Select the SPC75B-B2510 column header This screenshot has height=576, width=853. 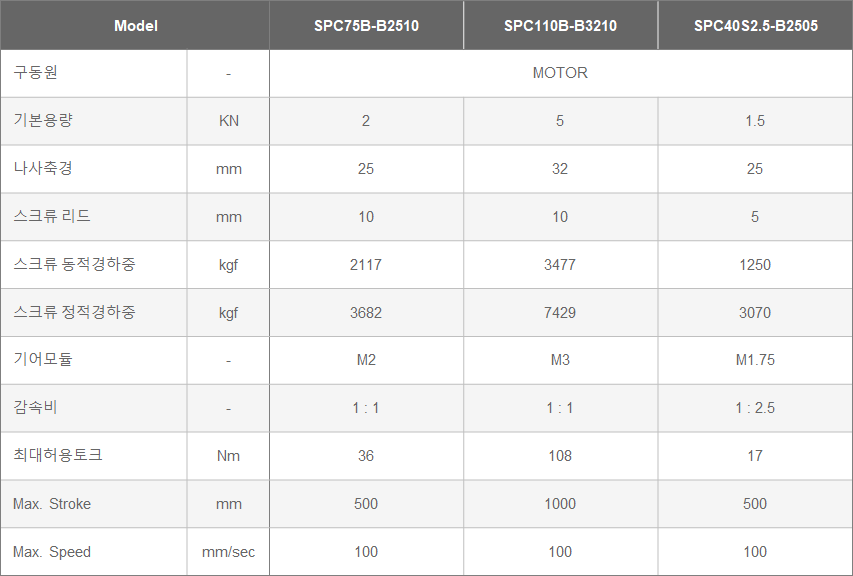(366, 26)
